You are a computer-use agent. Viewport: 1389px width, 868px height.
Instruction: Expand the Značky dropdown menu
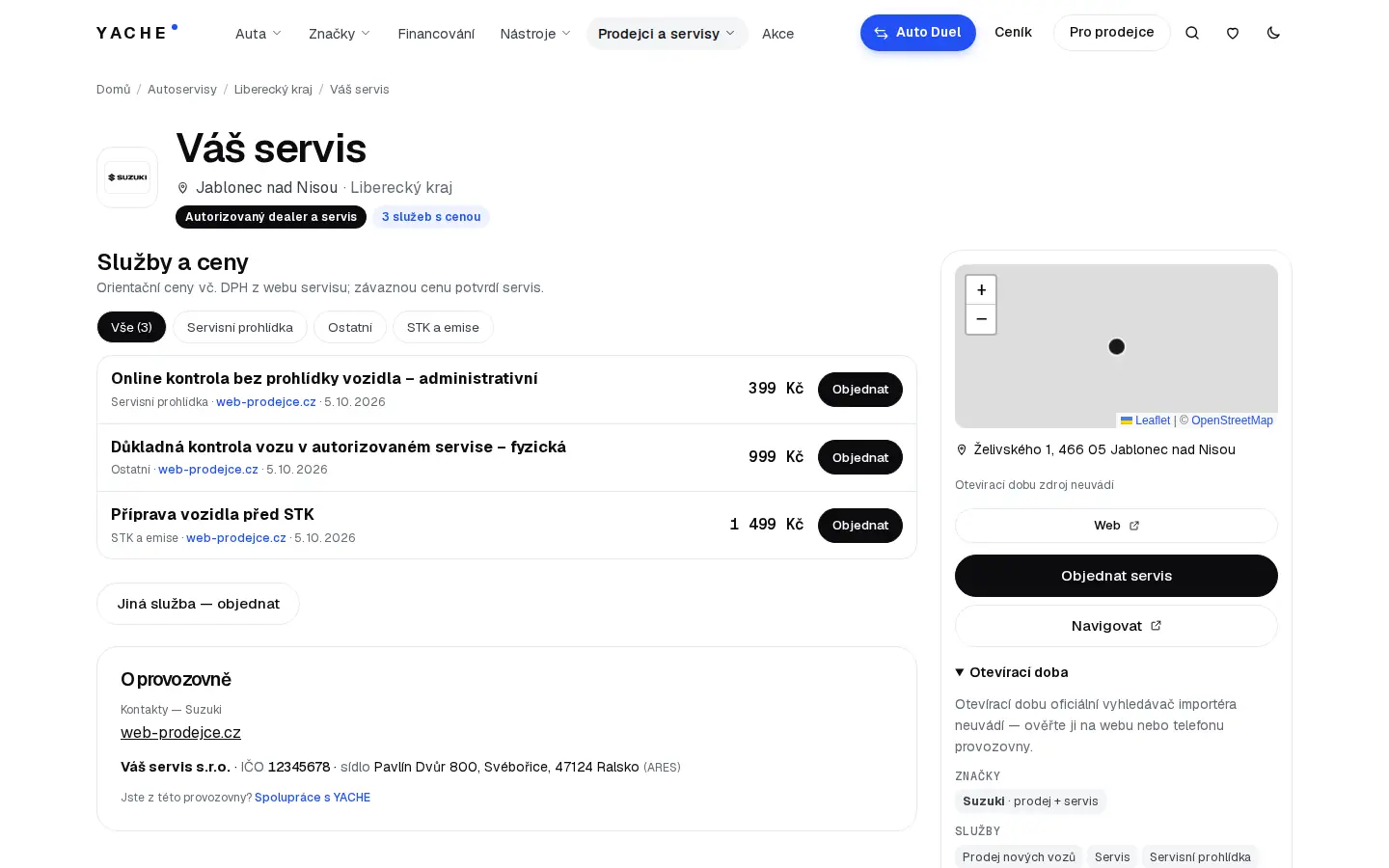pyautogui.click(x=340, y=33)
